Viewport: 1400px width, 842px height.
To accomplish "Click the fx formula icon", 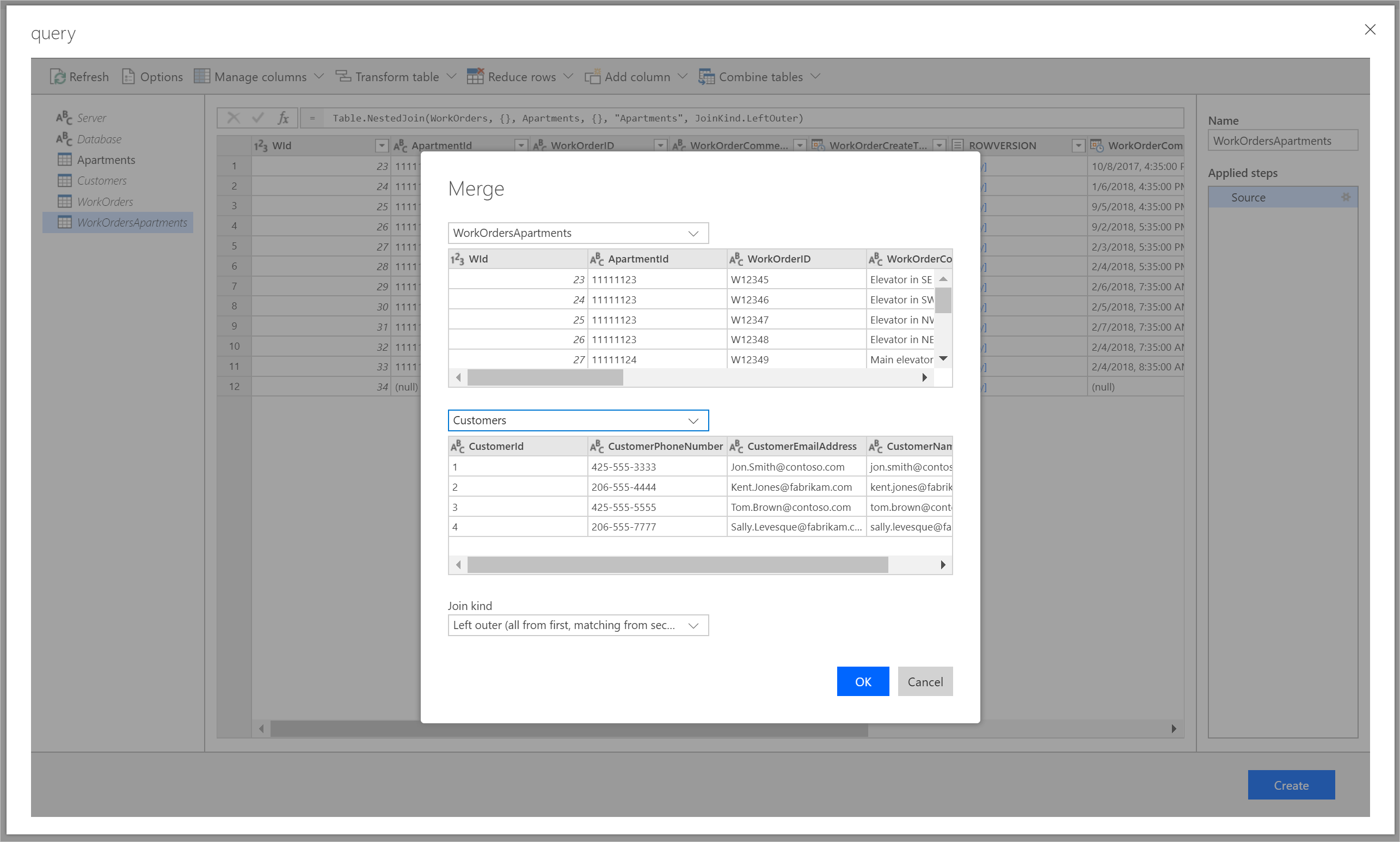I will [283, 118].
